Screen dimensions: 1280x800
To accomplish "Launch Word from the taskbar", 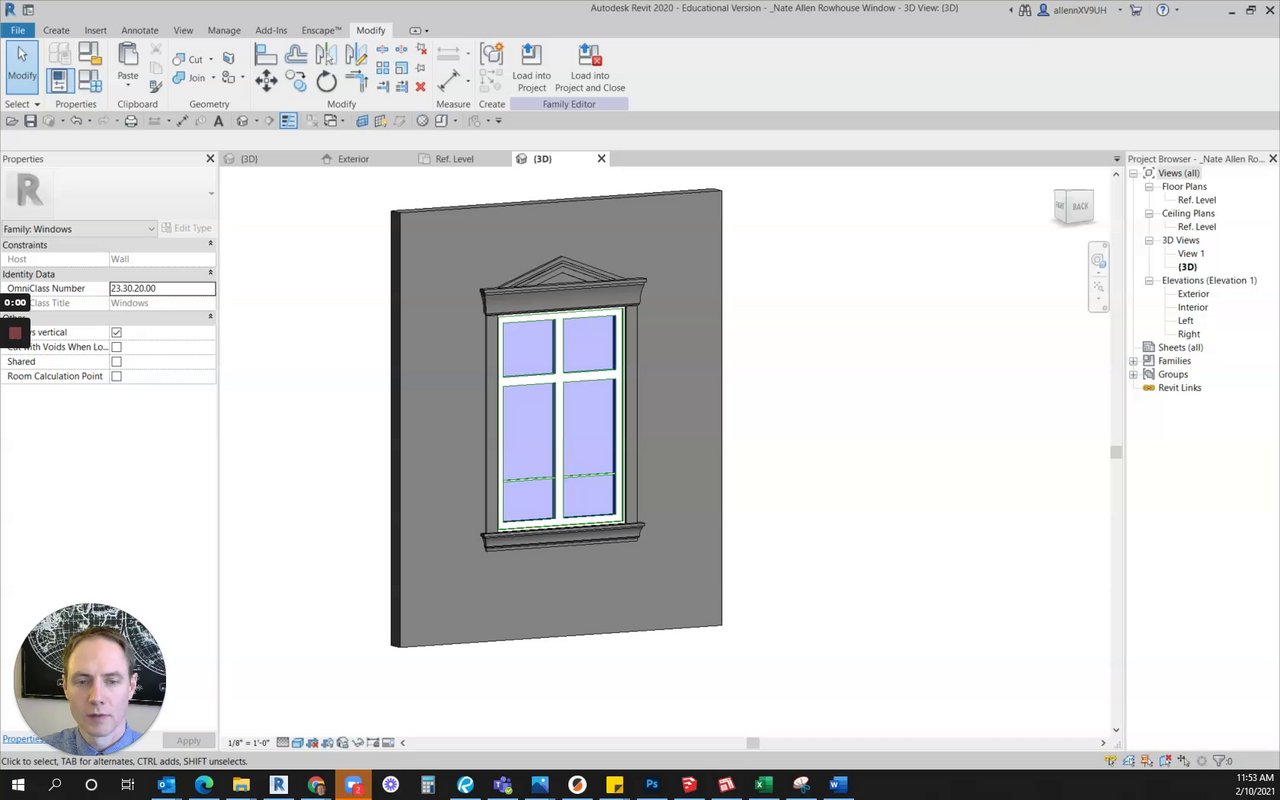I will pyautogui.click(x=838, y=785).
